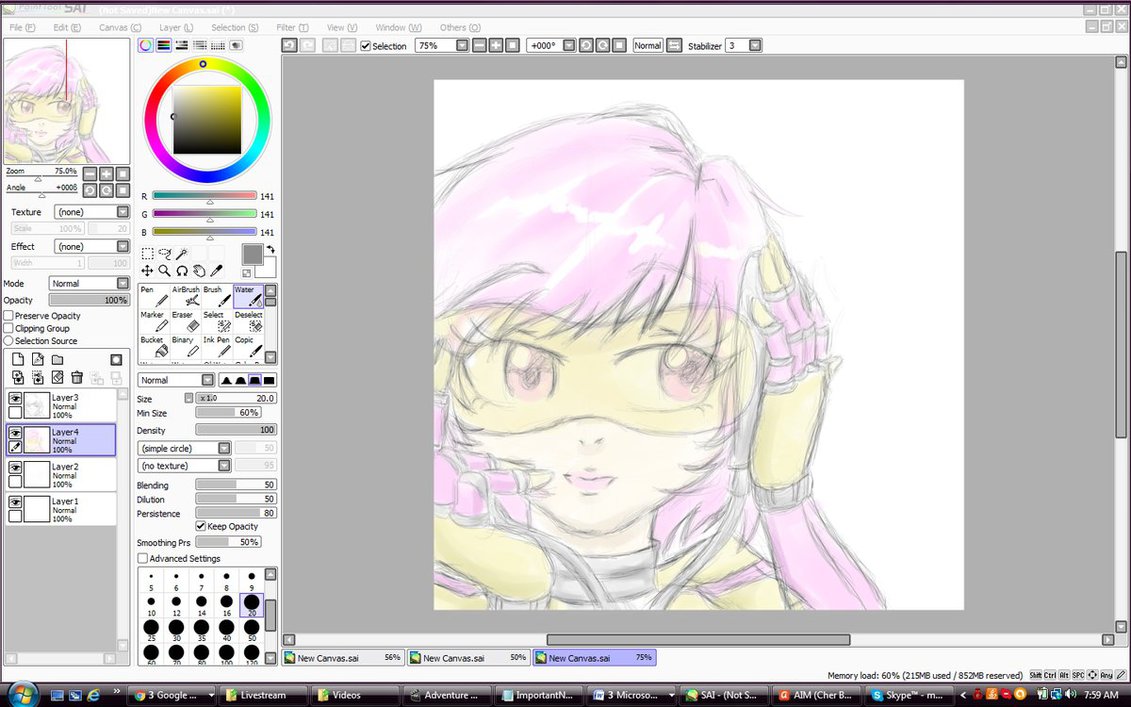Uncheck the Keep Opacity checkbox
Screen dimensions: 1131x707
(201, 527)
